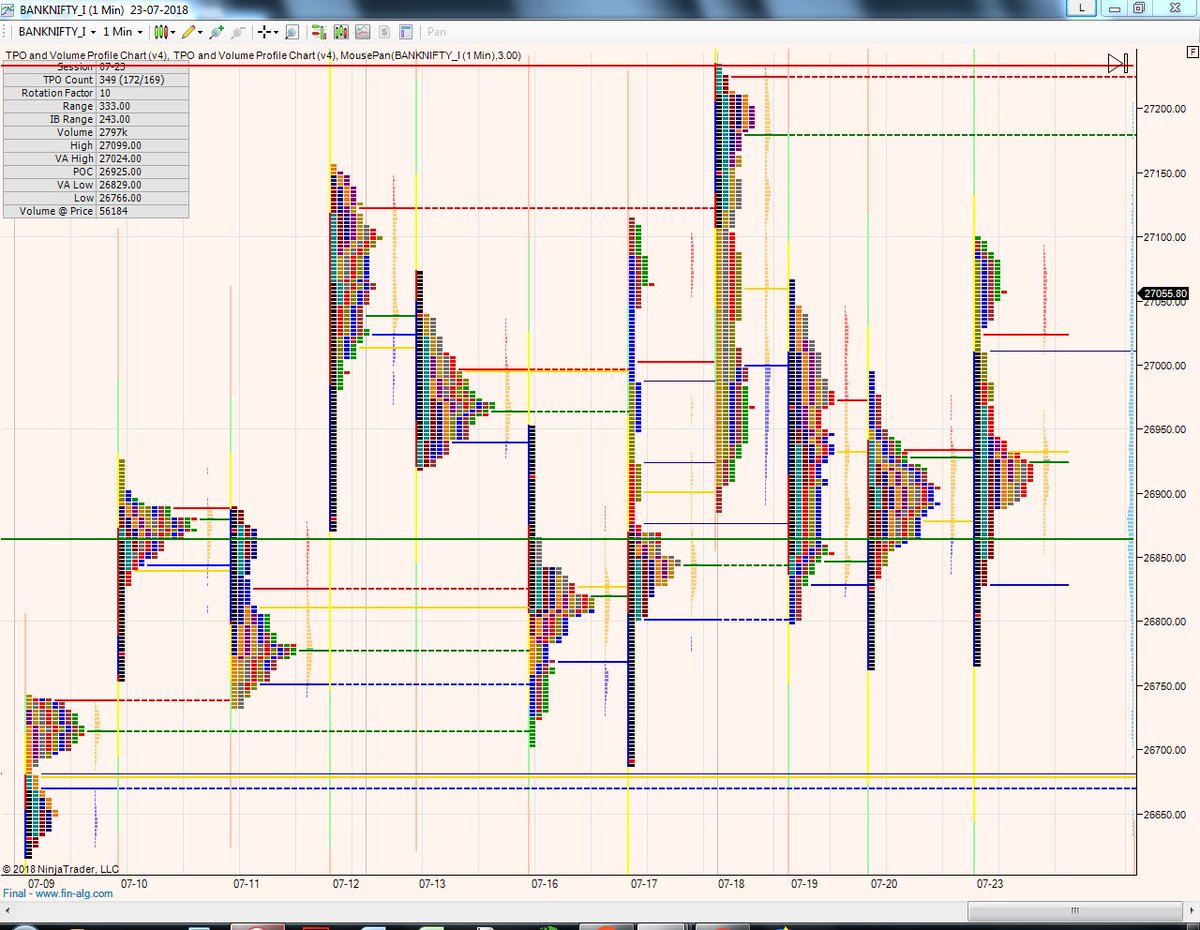Click the VA High 27024.00 row
Viewport: 1200px width, 930px height.
click(95, 158)
